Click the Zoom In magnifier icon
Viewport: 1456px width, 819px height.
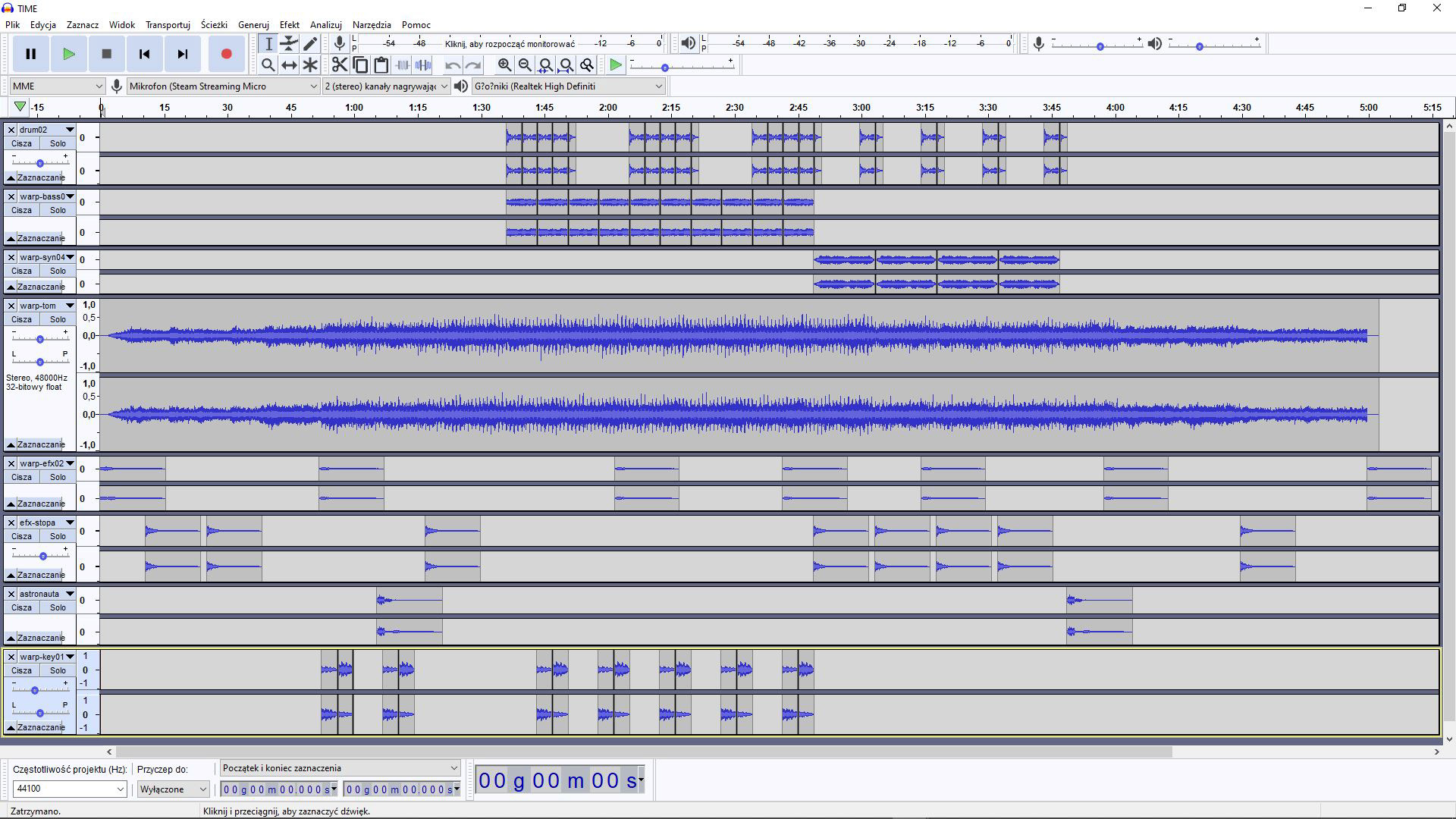click(504, 65)
